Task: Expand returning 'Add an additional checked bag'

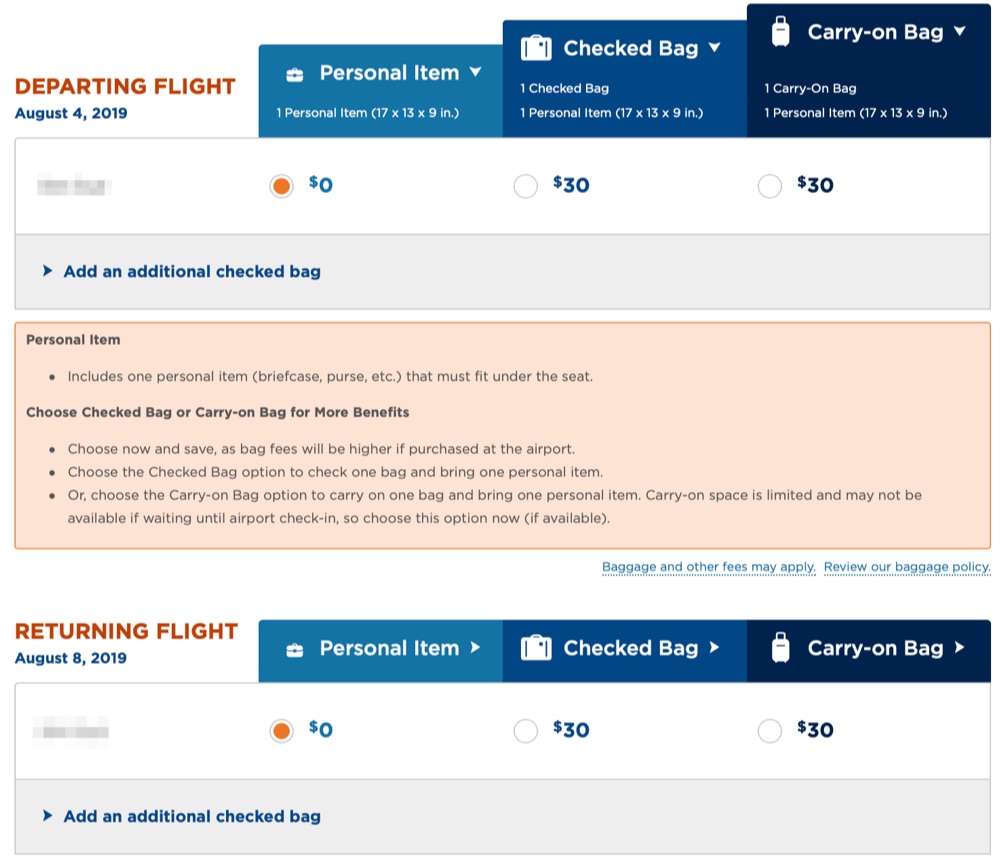Action: click(x=191, y=816)
